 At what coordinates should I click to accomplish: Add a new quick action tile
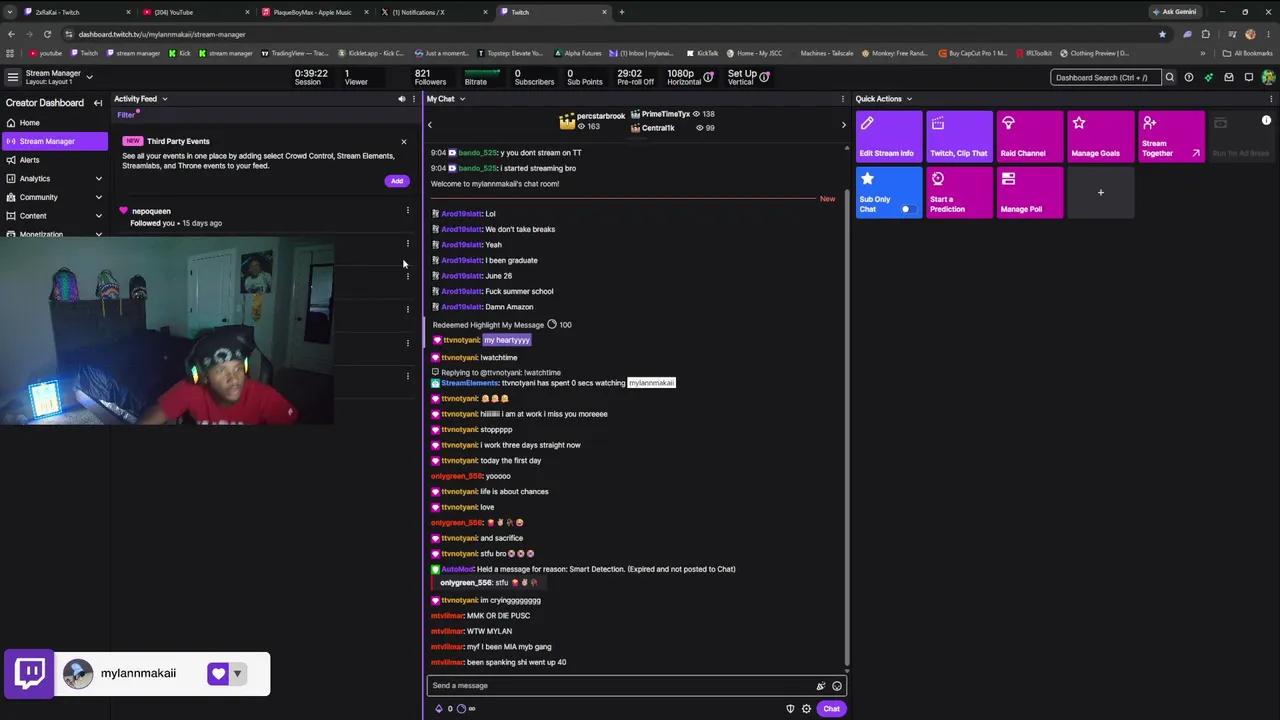pos(1101,192)
